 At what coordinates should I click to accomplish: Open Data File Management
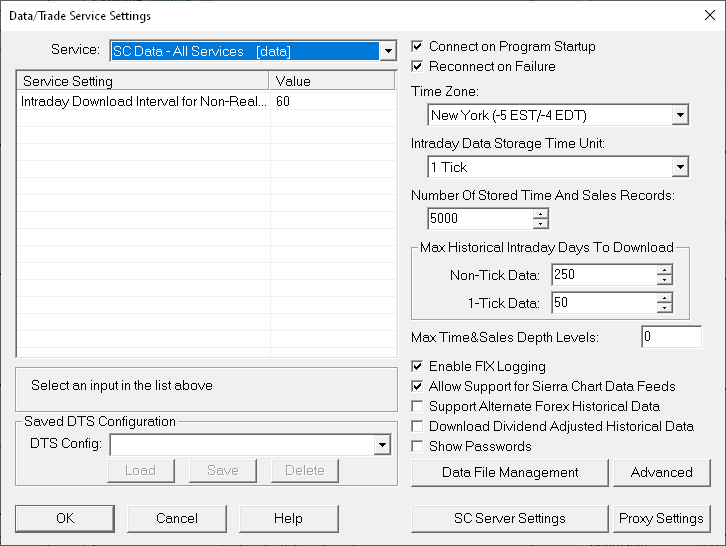click(x=510, y=472)
